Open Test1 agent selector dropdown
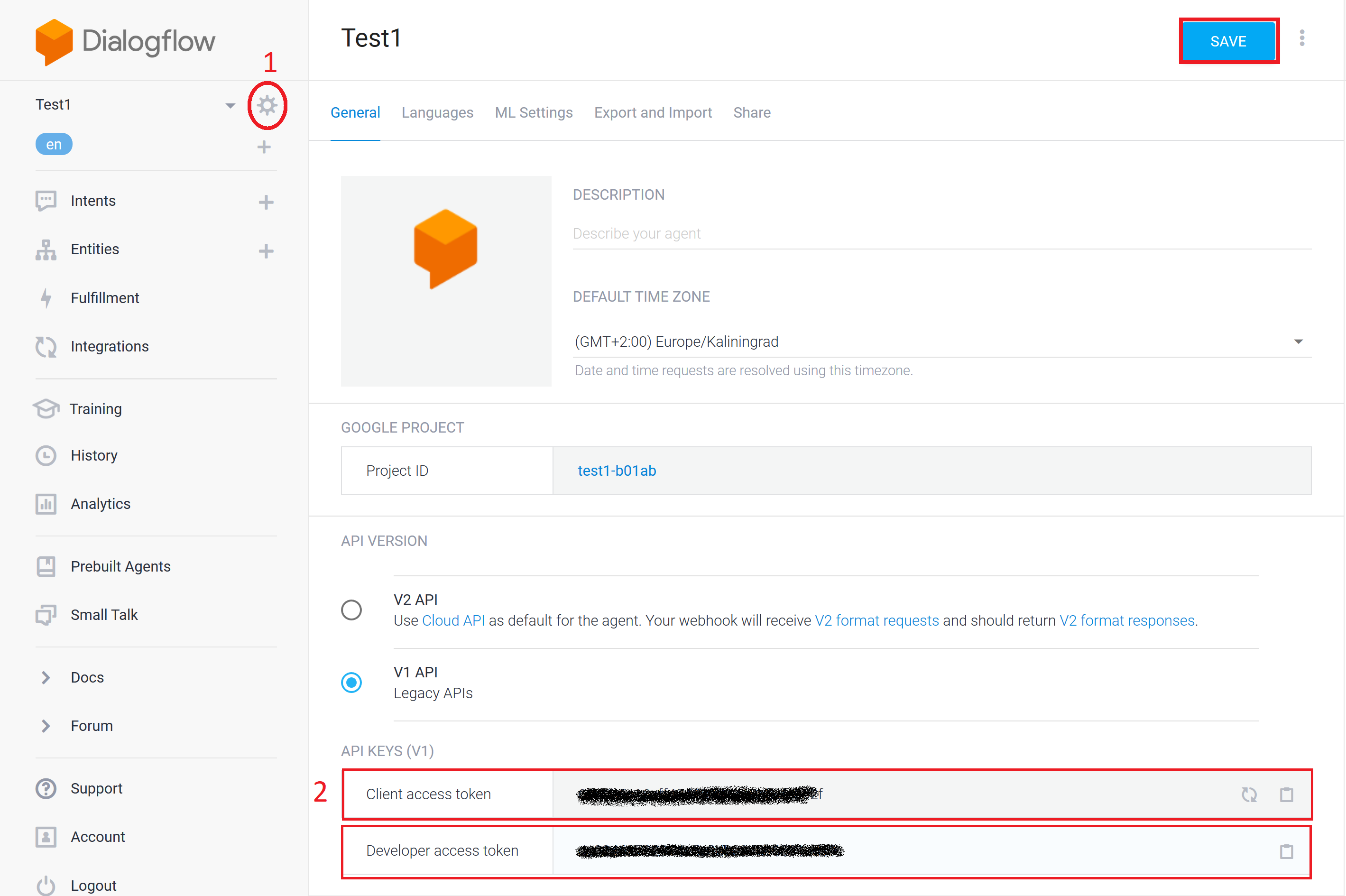This screenshot has height=896, width=1346. point(230,105)
